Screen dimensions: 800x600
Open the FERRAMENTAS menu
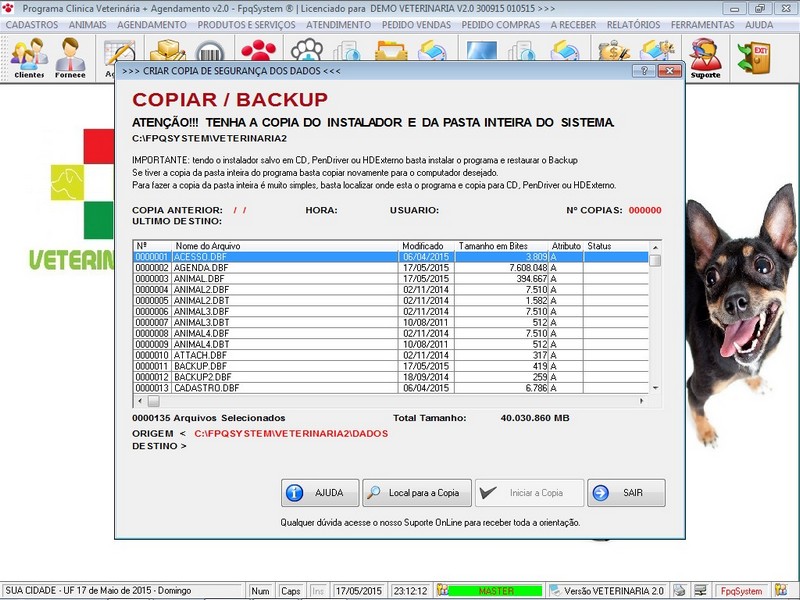coord(703,24)
